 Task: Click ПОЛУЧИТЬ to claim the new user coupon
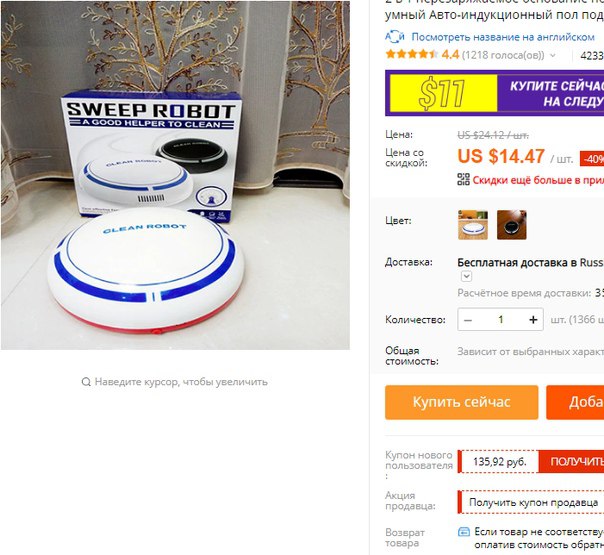pyautogui.click(x=571, y=461)
